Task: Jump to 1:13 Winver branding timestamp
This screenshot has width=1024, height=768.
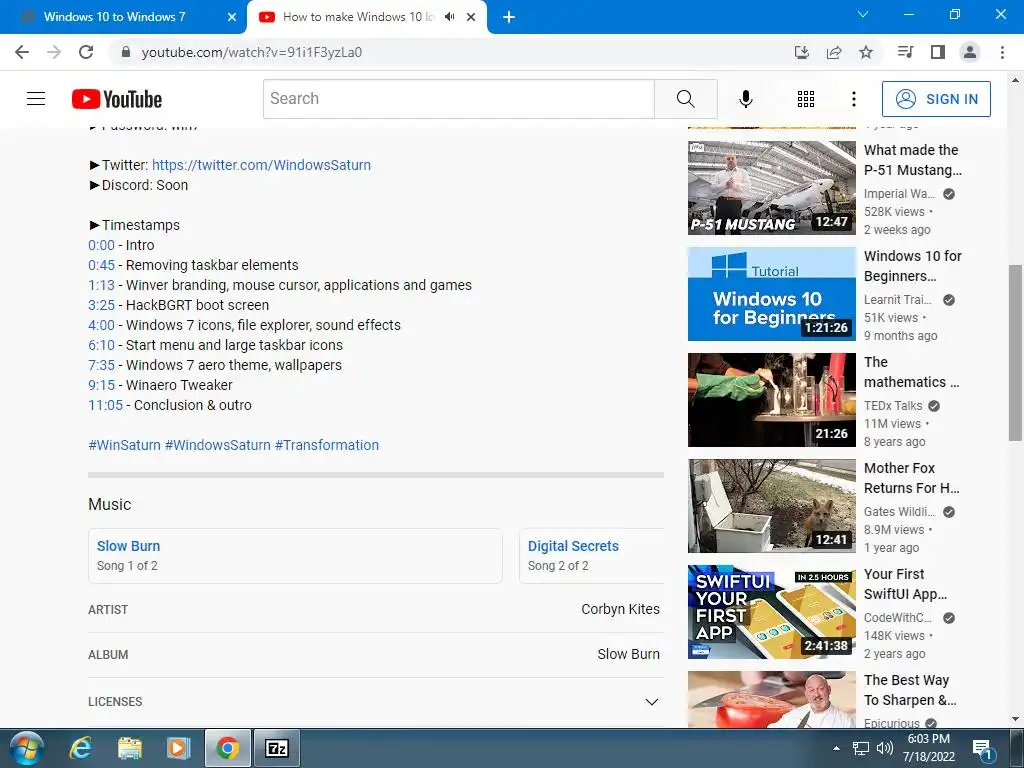Action: click(x=101, y=285)
